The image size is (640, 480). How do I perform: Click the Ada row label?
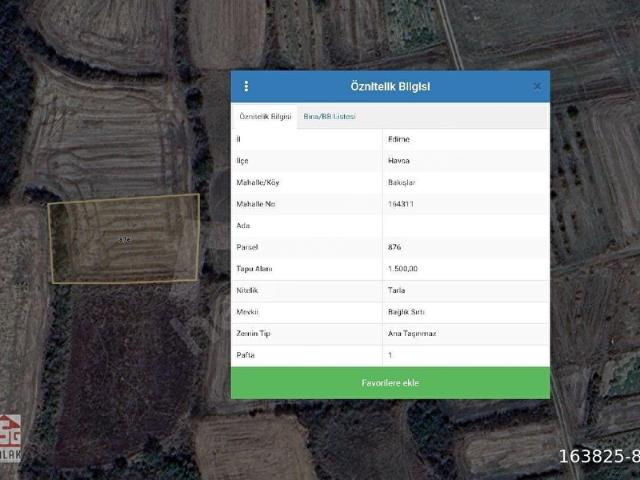[243, 225]
